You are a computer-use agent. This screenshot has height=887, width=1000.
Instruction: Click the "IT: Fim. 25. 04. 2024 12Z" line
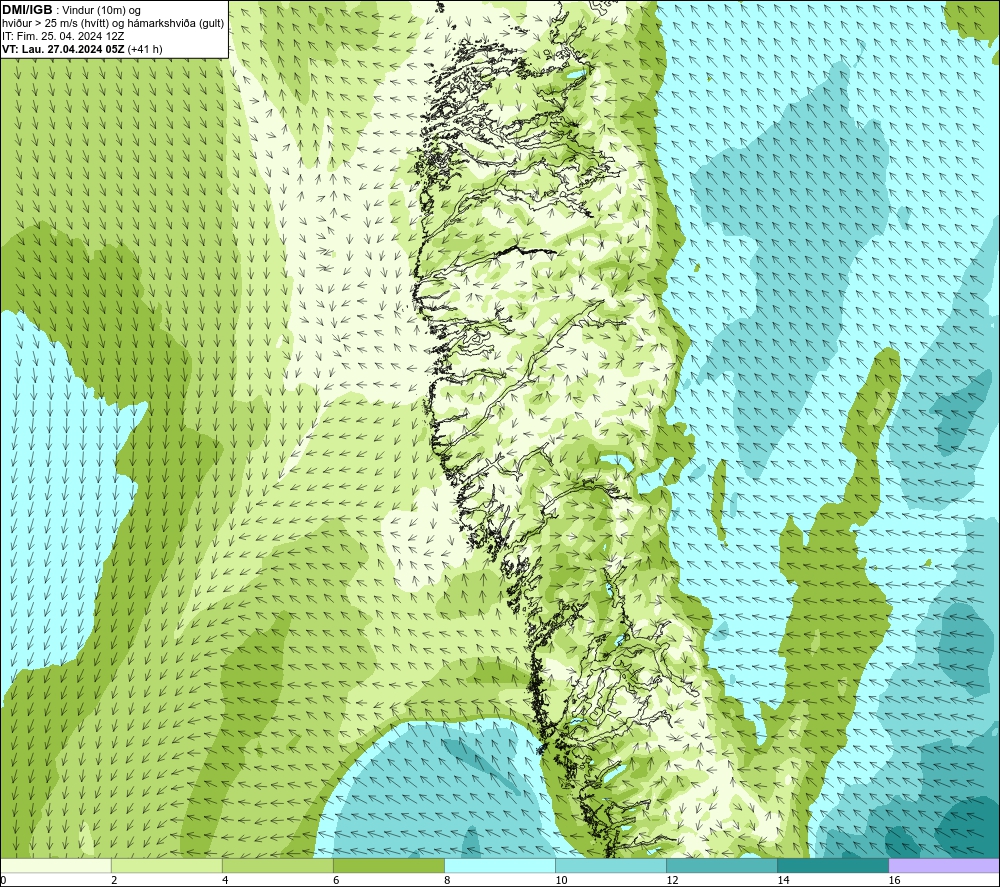tap(63, 36)
